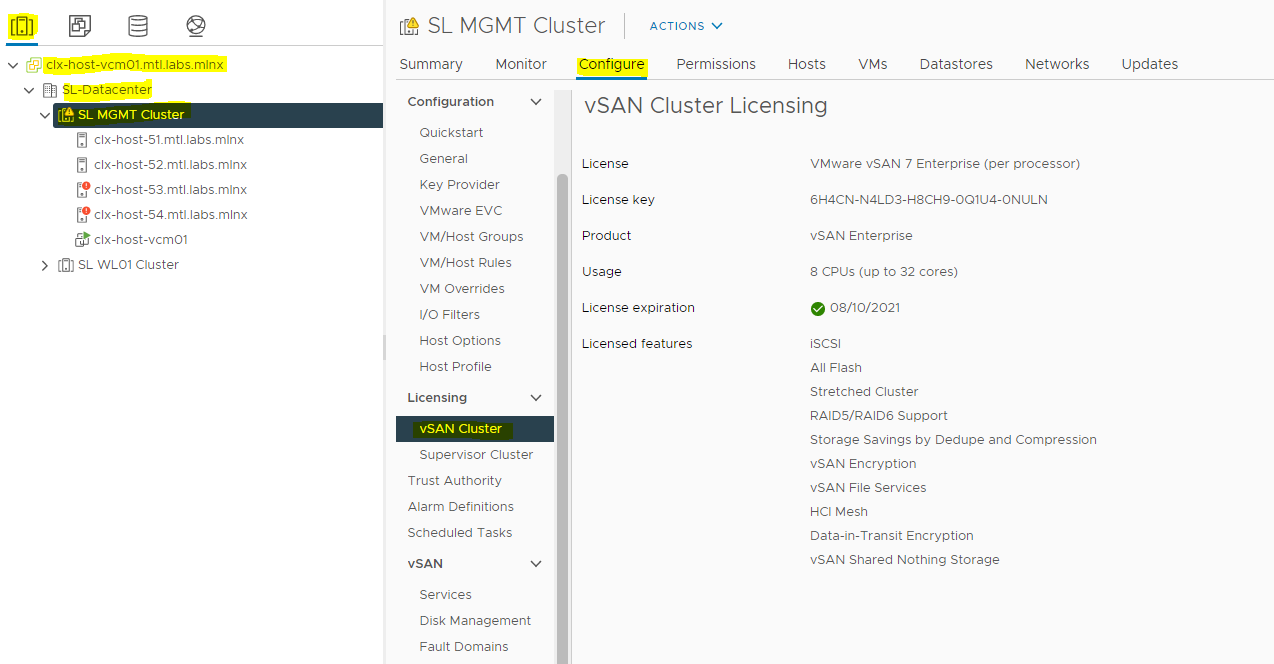The width and height of the screenshot is (1274, 664).
Task: Open Host Profile settings
Action: [x=456, y=367]
